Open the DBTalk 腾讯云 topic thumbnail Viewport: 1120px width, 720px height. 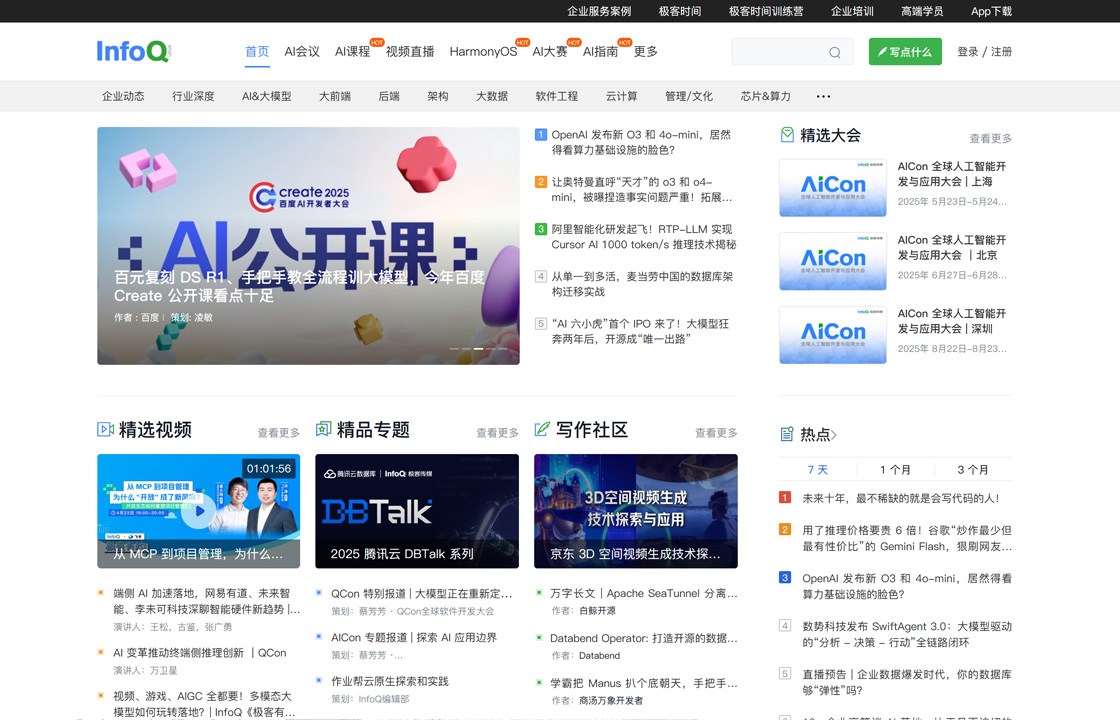[417, 511]
